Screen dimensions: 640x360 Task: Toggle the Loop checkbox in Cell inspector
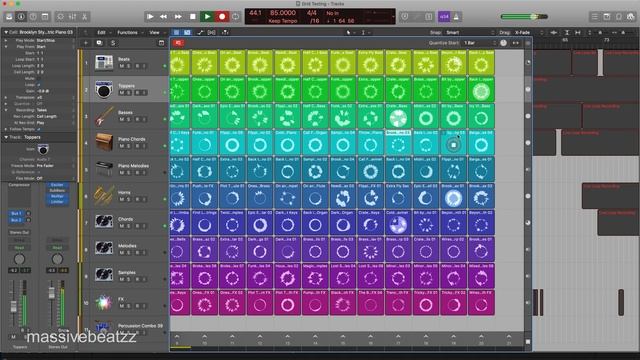pos(38,85)
